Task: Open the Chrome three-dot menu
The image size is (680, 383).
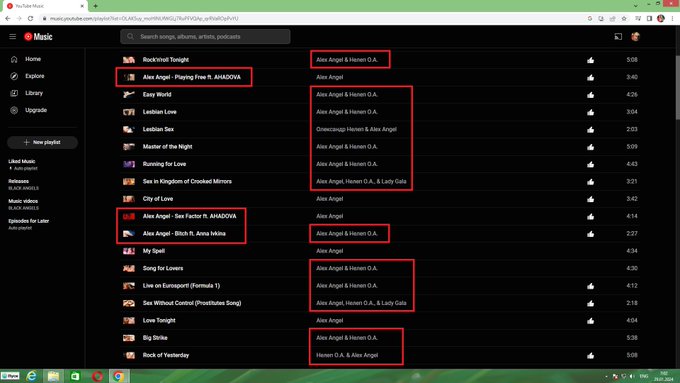Action: [673, 18]
